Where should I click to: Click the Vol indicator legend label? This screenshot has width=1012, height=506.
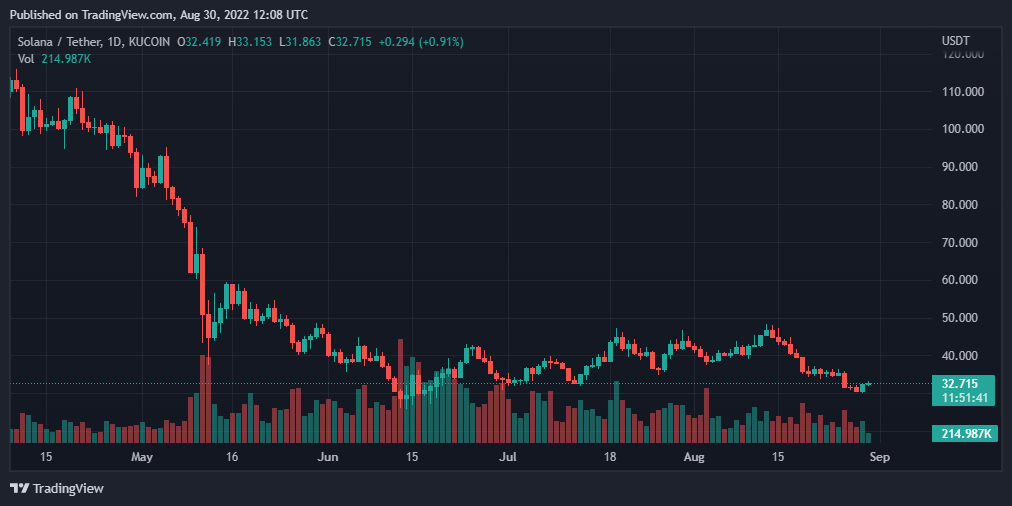[x=26, y=59]
